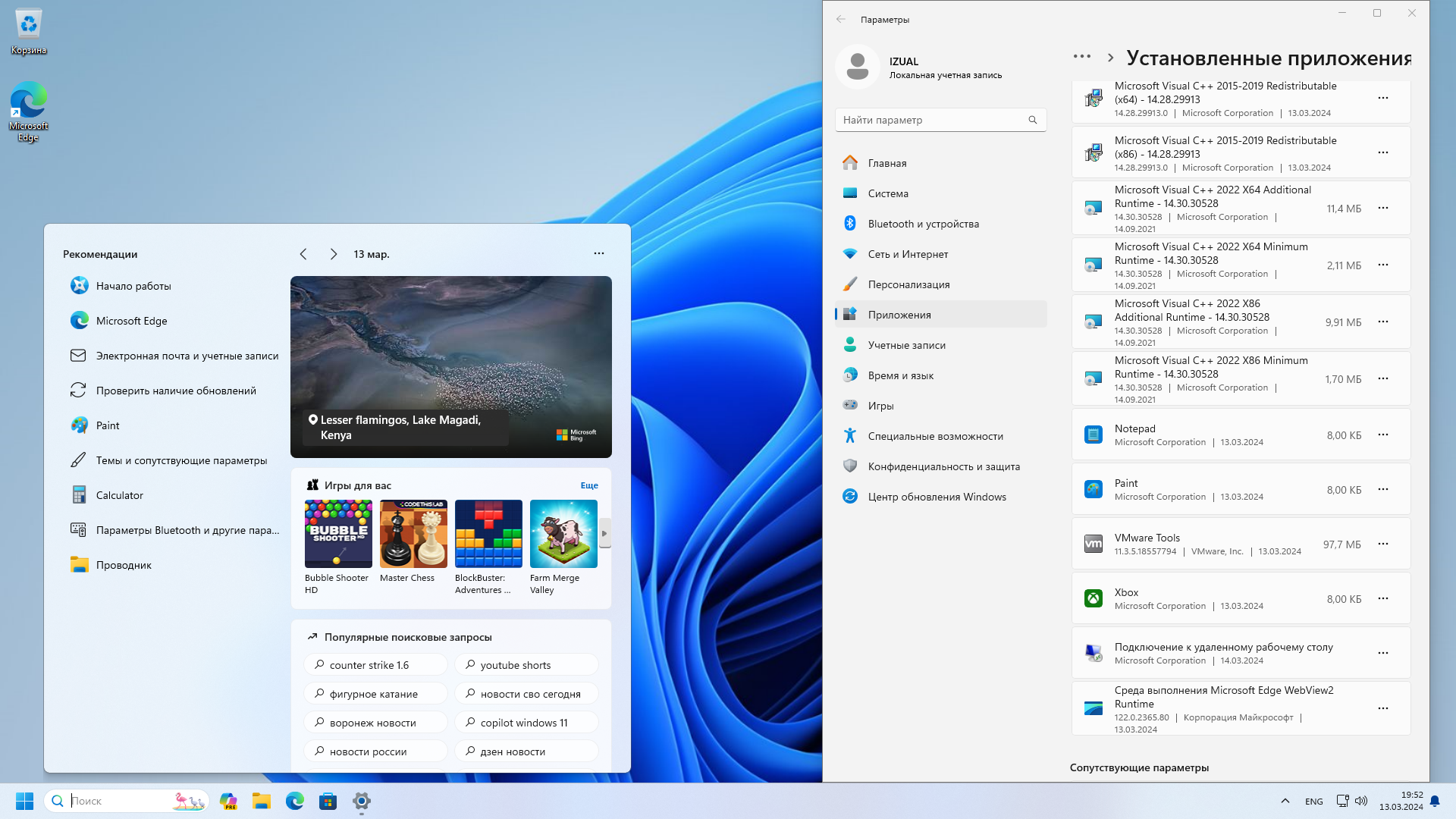Image resolution: width=1456 pixels, height=819 pixels.
Task: Select Проверить наличие обновлений
Action: 174,391
